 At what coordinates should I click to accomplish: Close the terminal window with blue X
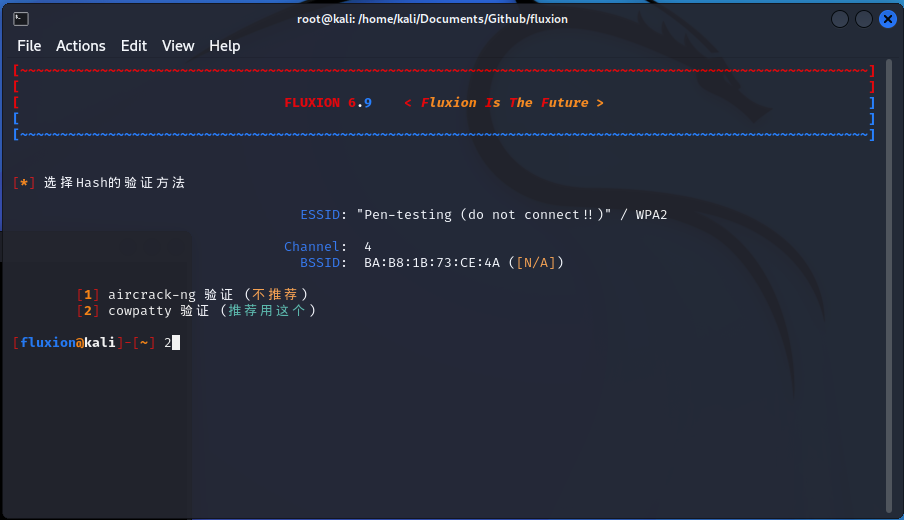point(888,19)
